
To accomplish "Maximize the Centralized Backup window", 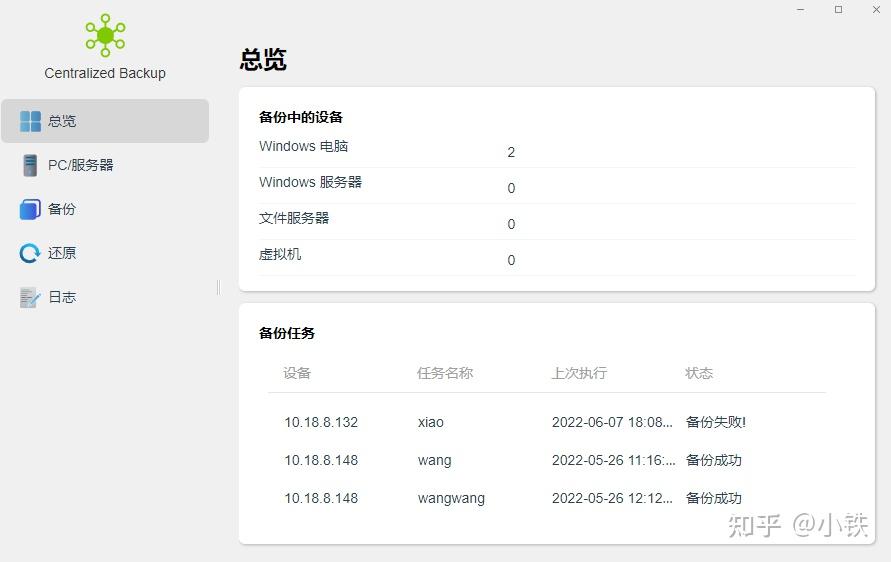I will pyautogui.click(x=838, y=10).
